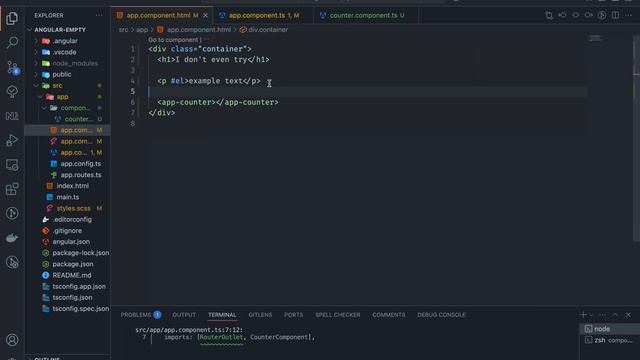Open terminal panel more actions ellipsis

pyautogui.click(x=602, y=315)
